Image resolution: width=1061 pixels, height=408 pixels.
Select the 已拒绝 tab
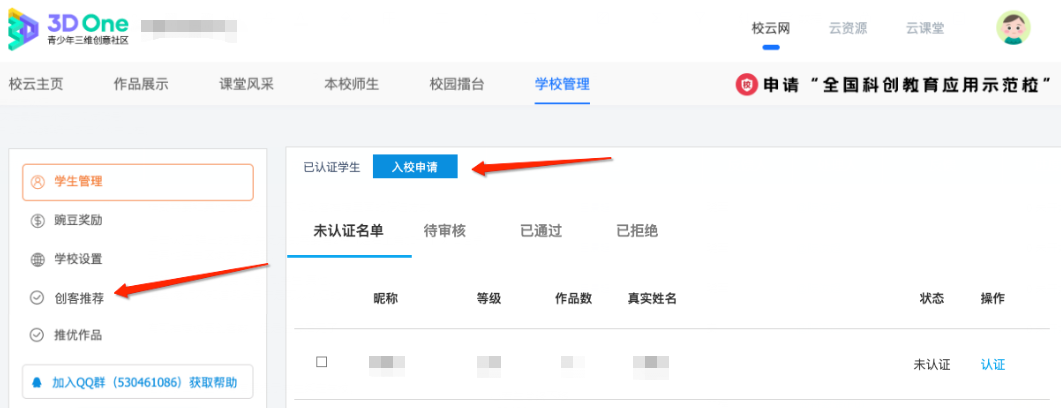coord(637,231)
